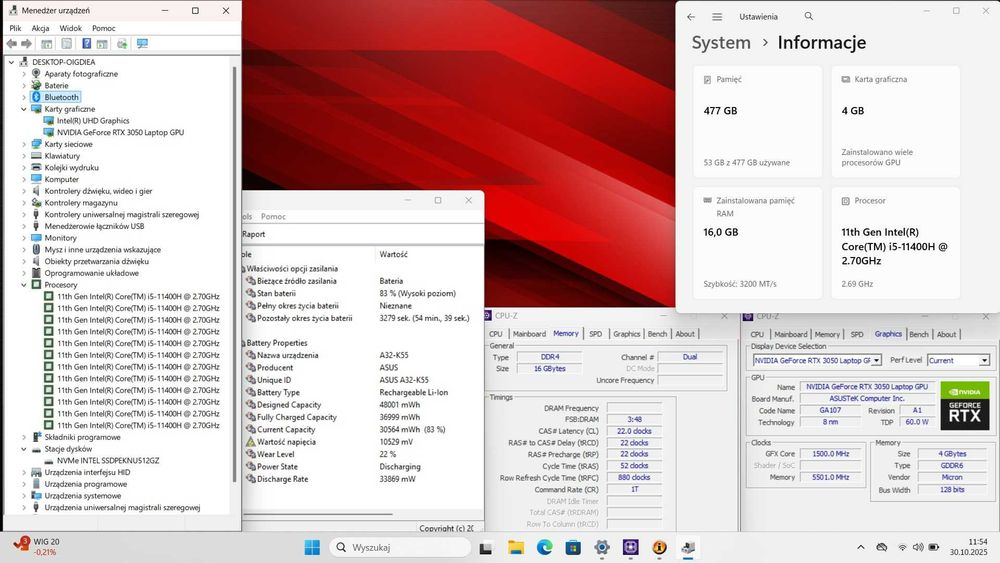1000x563 pixels.
Task: Open the Widok menu in Device Manager
Action: pos(70,28)
